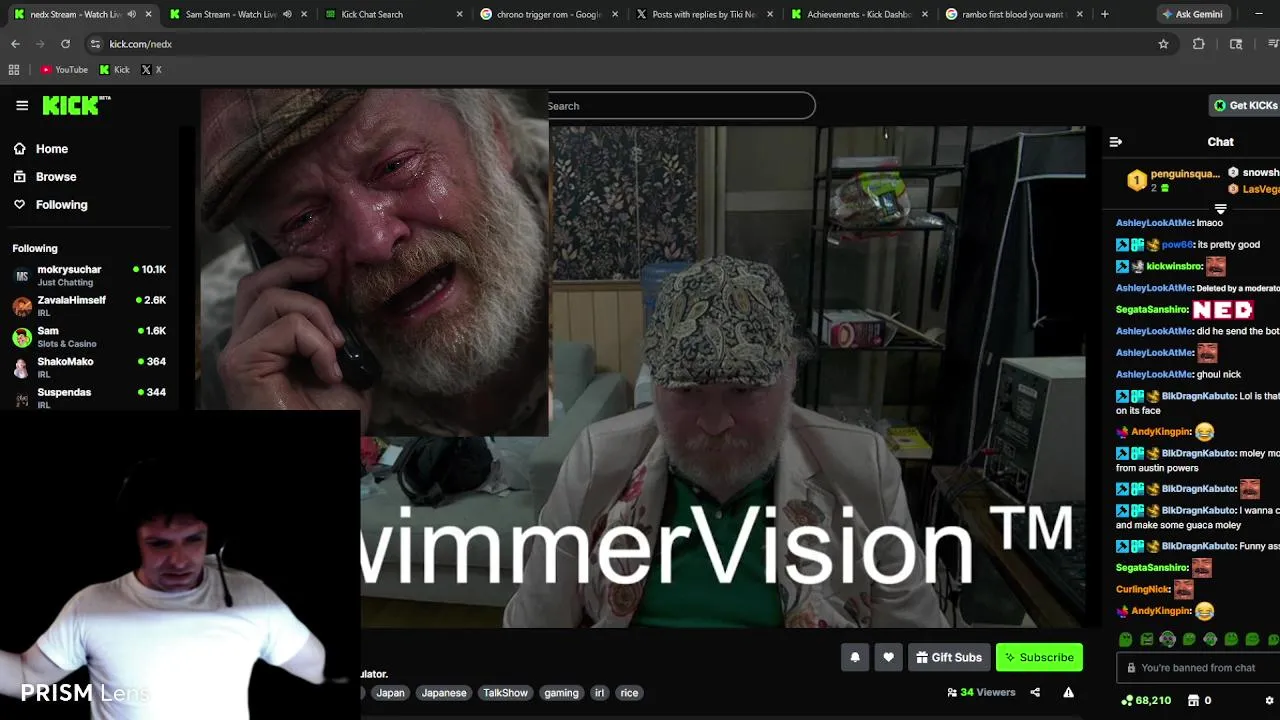Click the Japanese tag
This screenshot has height=720, width=1280.
[444, 693]
